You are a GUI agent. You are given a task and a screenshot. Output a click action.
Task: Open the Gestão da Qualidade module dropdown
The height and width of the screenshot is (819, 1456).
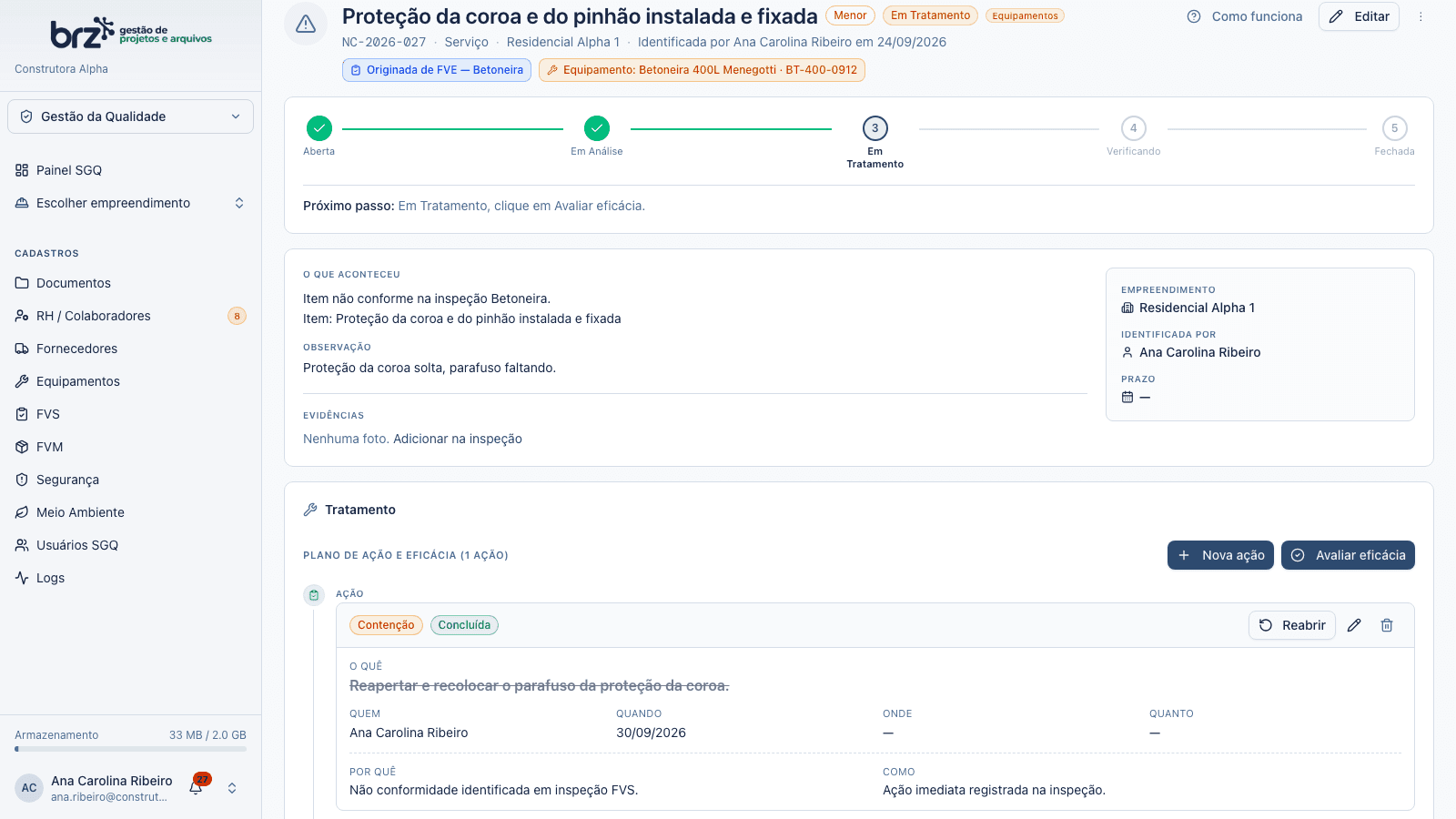(130, 116)
